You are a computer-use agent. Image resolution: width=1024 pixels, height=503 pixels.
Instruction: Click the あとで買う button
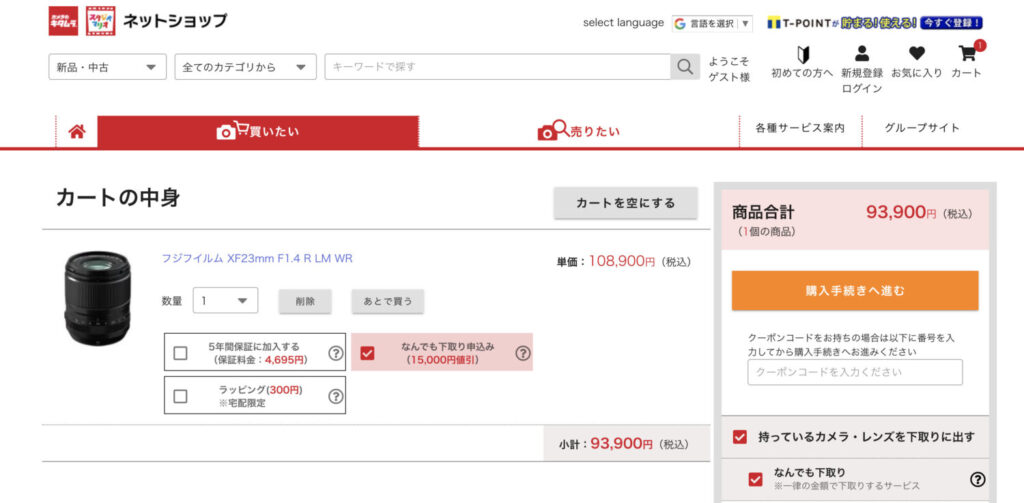click(388, 302)
